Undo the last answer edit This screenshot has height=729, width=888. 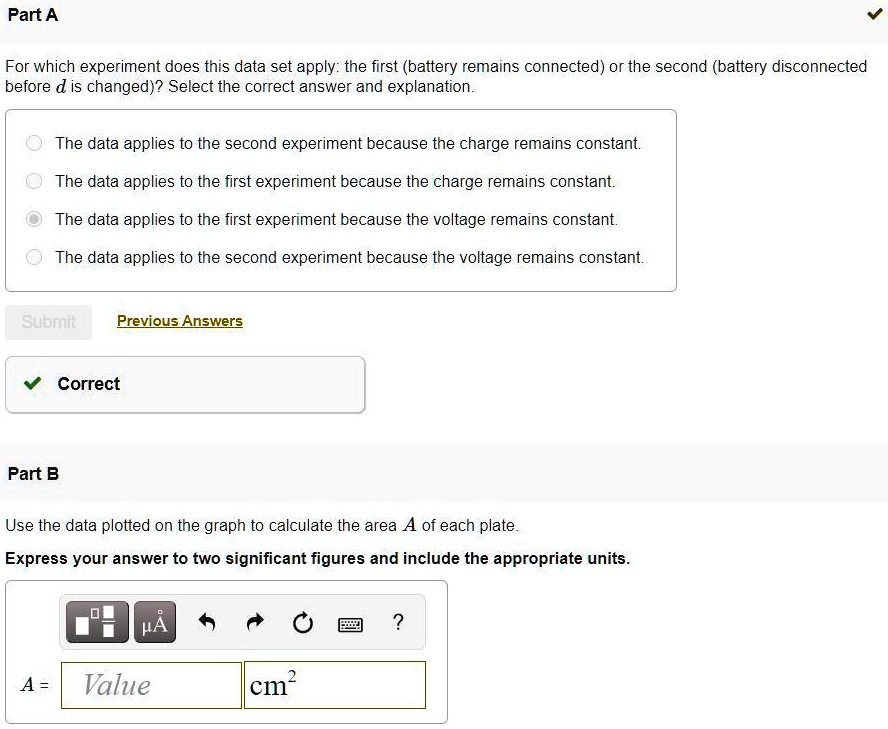tap(207, 623)
